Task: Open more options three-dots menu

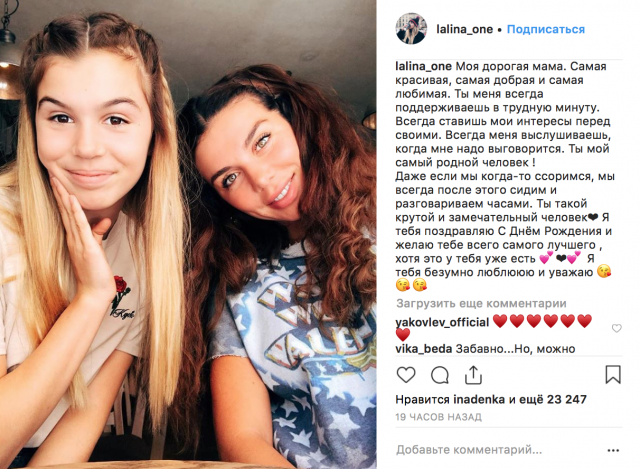Action: (x=613, y=451)
